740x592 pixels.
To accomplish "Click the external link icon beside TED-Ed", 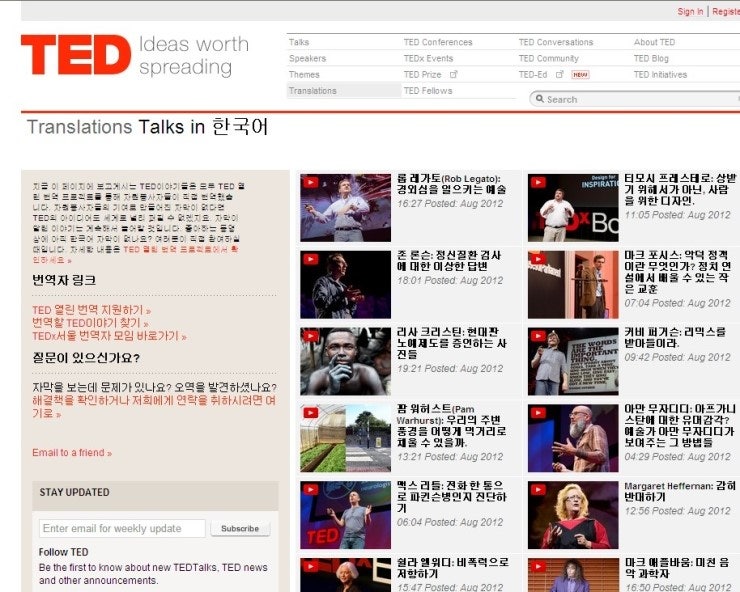I will (560, 75).
